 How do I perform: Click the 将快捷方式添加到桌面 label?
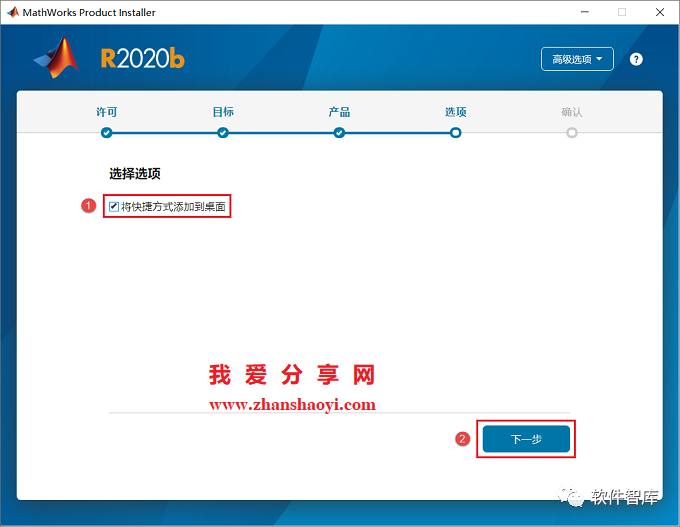point(173,206)
